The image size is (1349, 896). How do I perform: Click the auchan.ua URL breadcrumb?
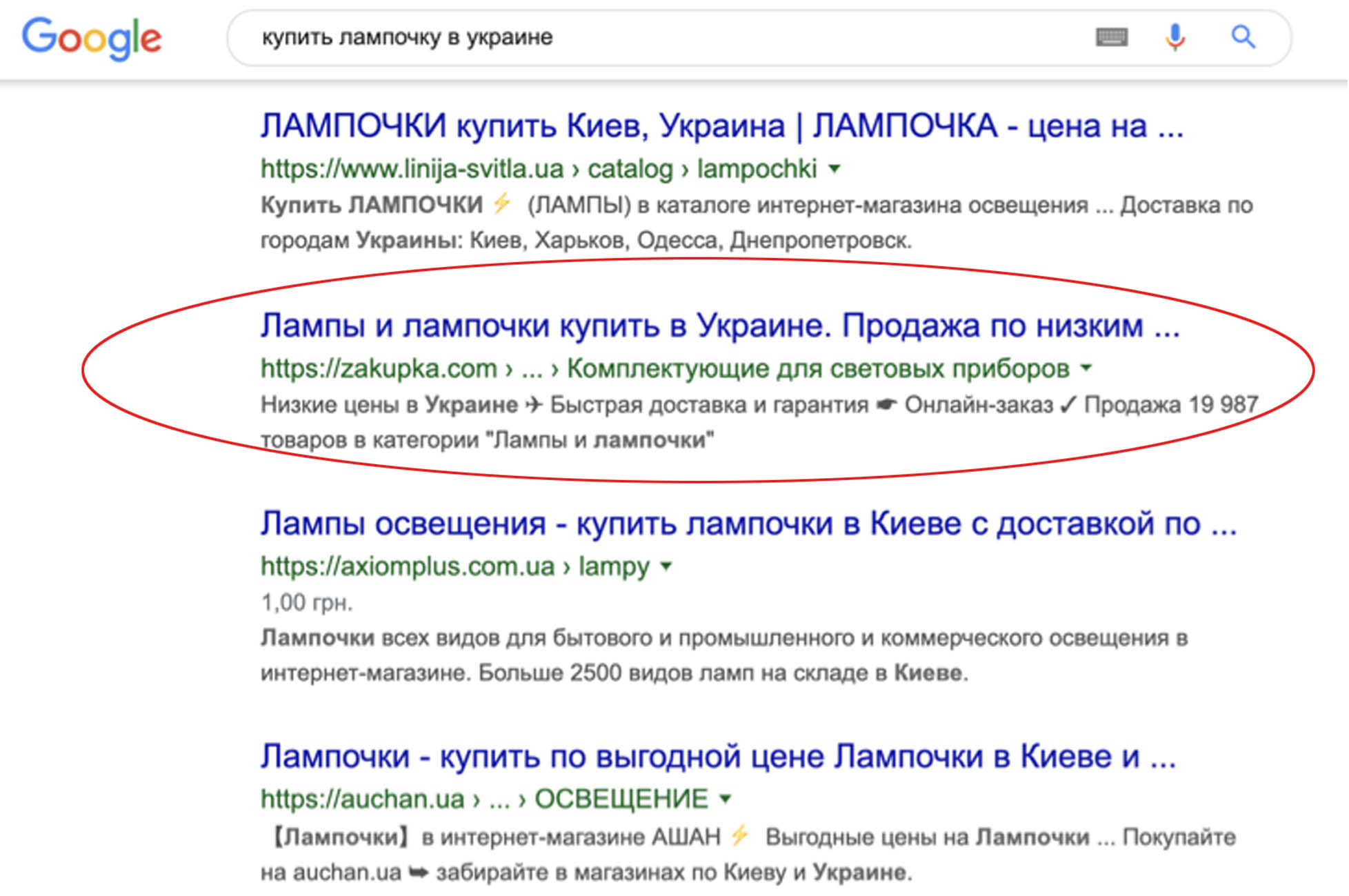[484, 799]
